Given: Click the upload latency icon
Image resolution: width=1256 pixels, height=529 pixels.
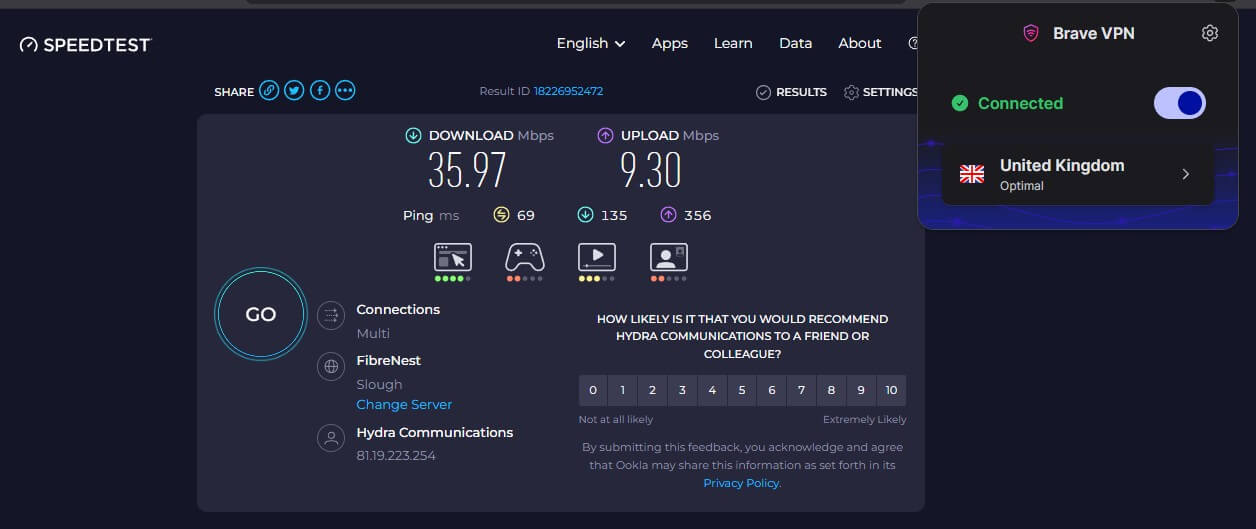Looking at the screenshot, I should pyautogui.click(x=668, y=215).
